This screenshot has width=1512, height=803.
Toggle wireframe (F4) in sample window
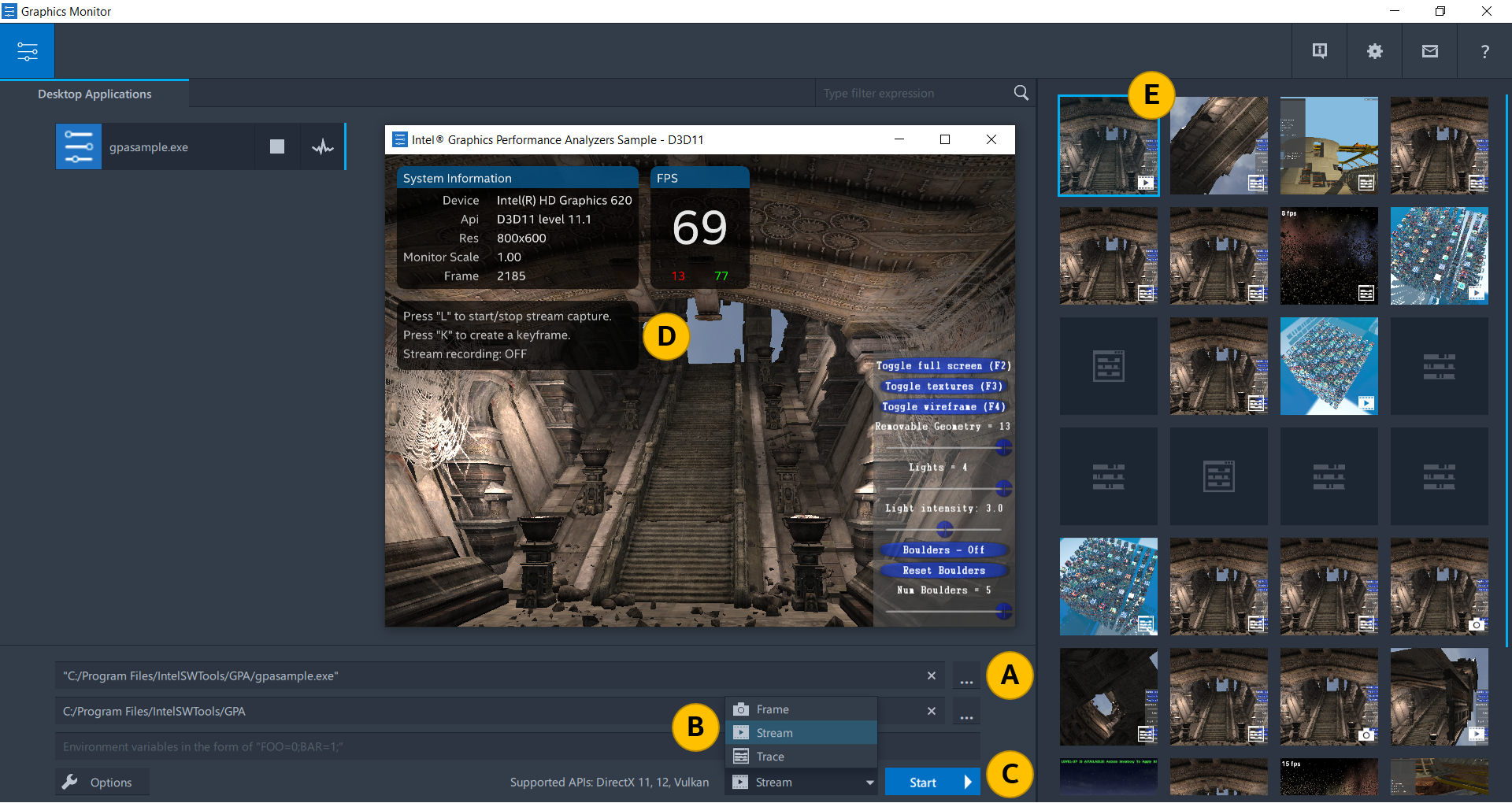coord(943,407)
